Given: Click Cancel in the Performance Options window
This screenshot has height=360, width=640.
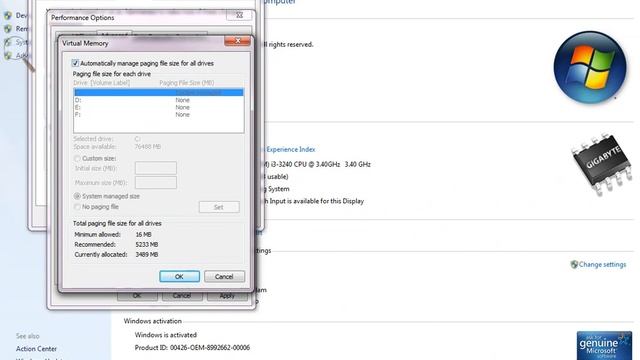Looking at the screenshot, I should click(182, 296).
